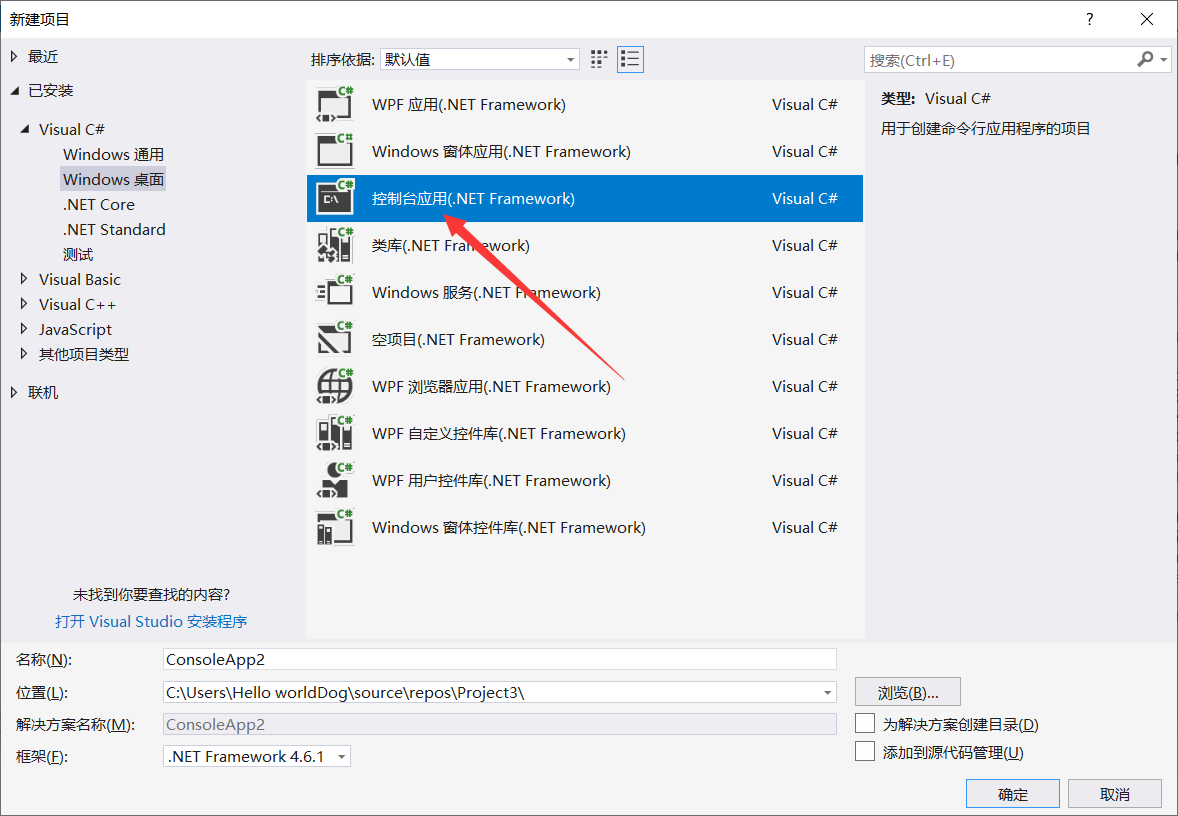Select WPF 浏览器应用(.NET Framework) text

coord(491,386)
